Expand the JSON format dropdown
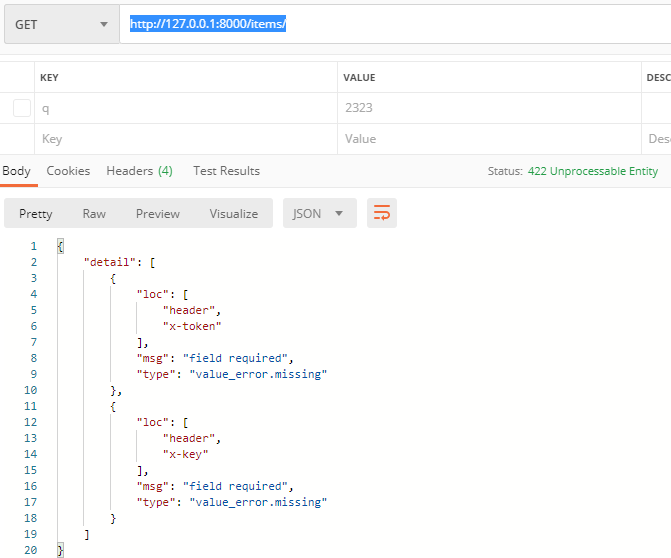Viewport: 671px width, 558px height. click(x=319, y=213)
